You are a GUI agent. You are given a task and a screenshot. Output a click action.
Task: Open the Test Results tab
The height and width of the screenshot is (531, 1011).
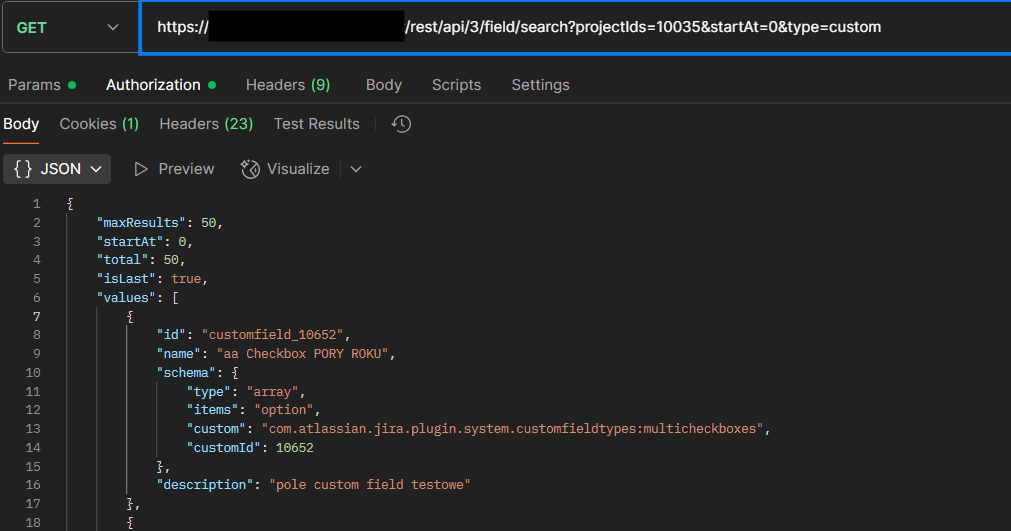coord(316,124)
